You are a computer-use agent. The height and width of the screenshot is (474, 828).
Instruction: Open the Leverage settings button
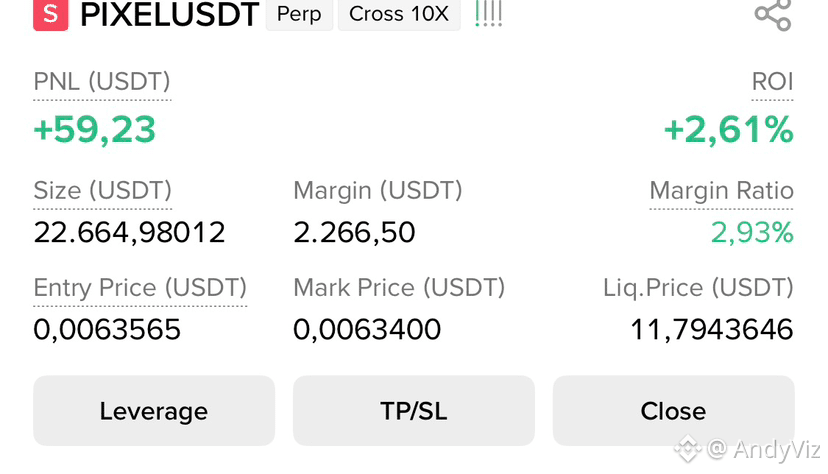tap(154, 411)
